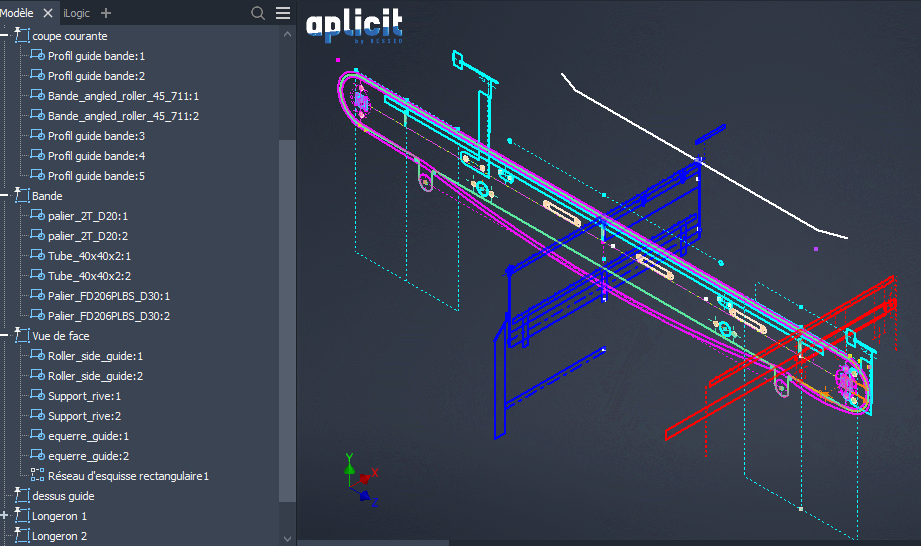Select the Bande sketch icon
The image size is (921, 546).
click(22, 195)
